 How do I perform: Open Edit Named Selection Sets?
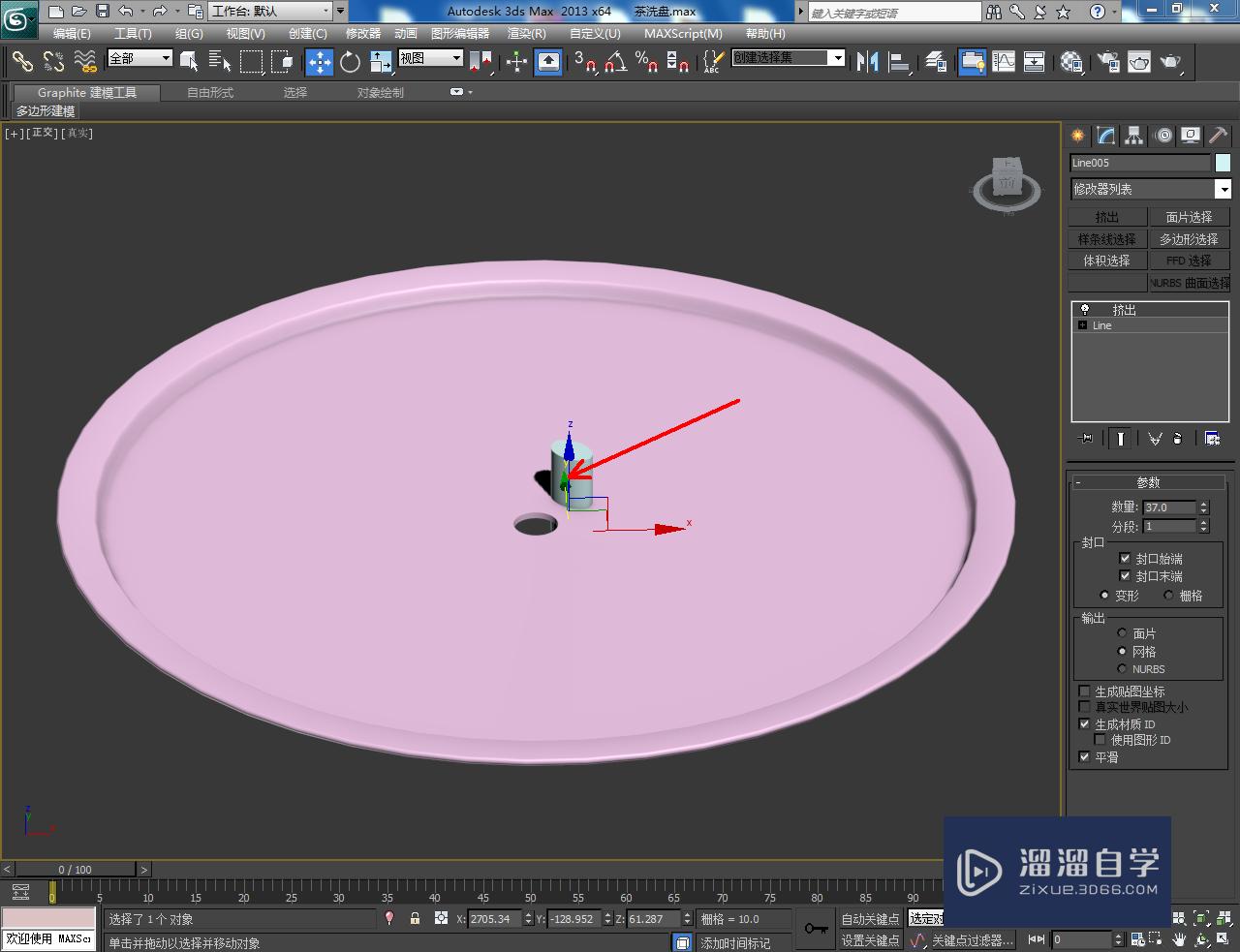point(712,62)
